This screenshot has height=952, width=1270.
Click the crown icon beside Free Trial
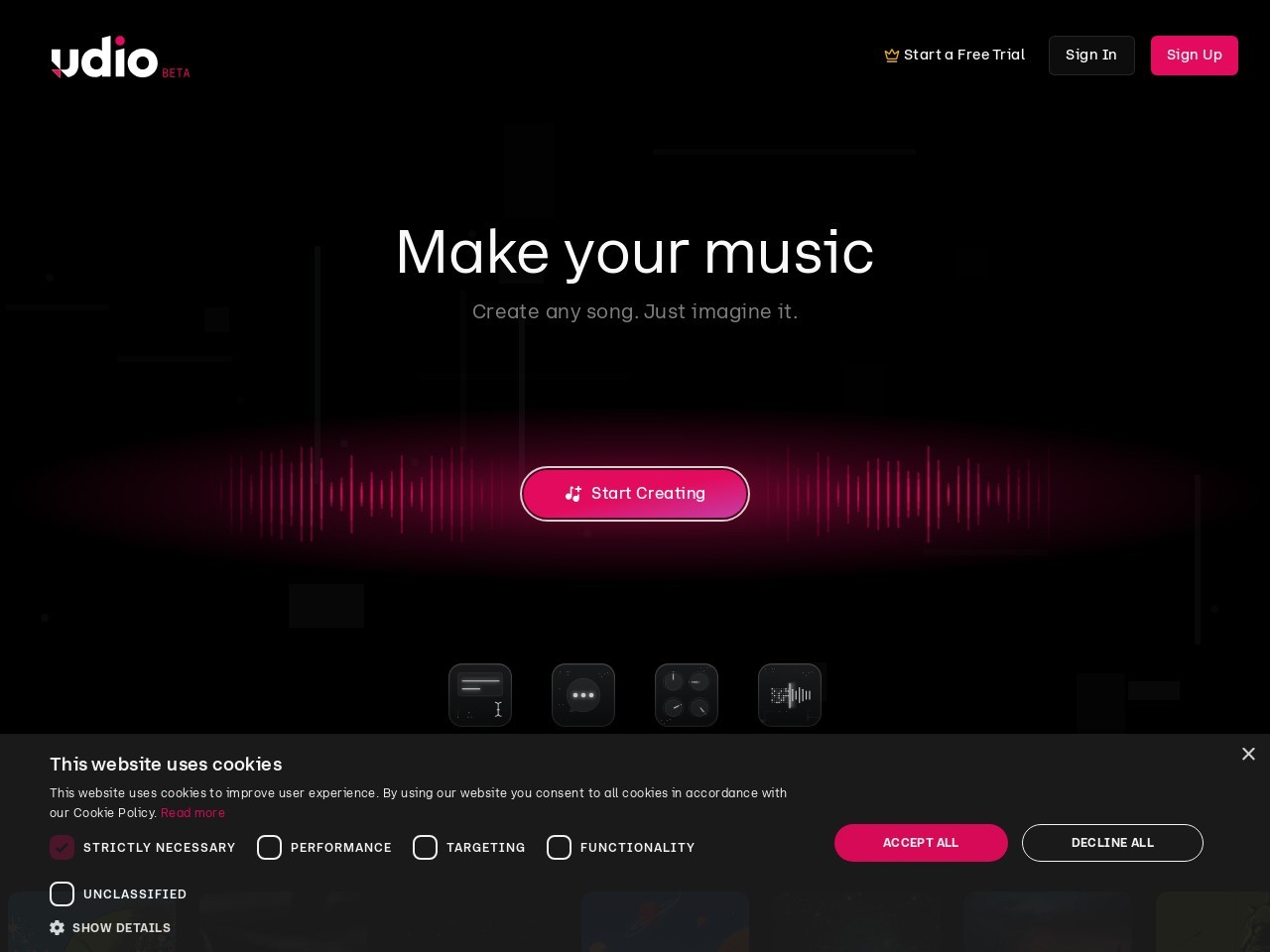pos(891,56)
